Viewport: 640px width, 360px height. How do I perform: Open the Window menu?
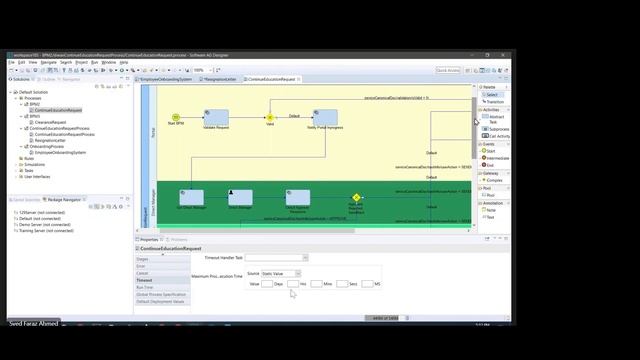point(109,62)
